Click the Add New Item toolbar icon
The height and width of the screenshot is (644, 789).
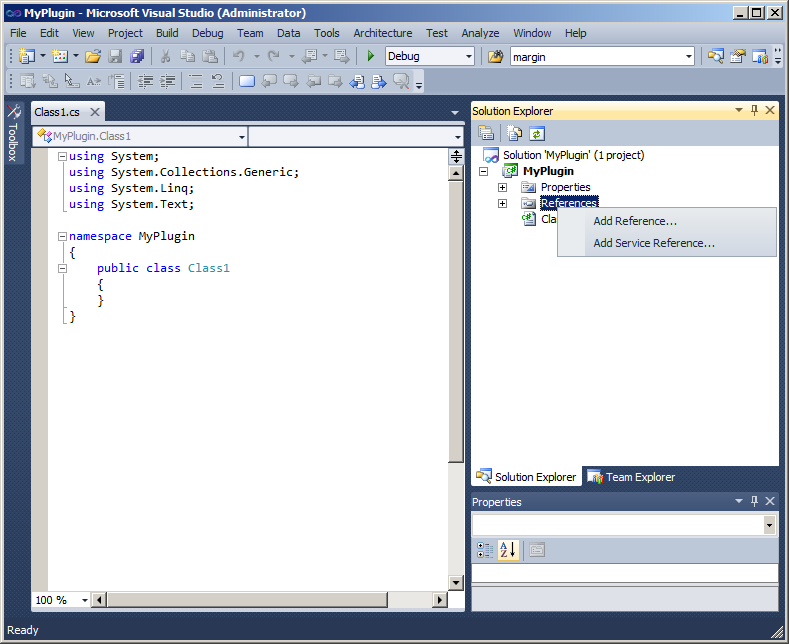[60, 56]
